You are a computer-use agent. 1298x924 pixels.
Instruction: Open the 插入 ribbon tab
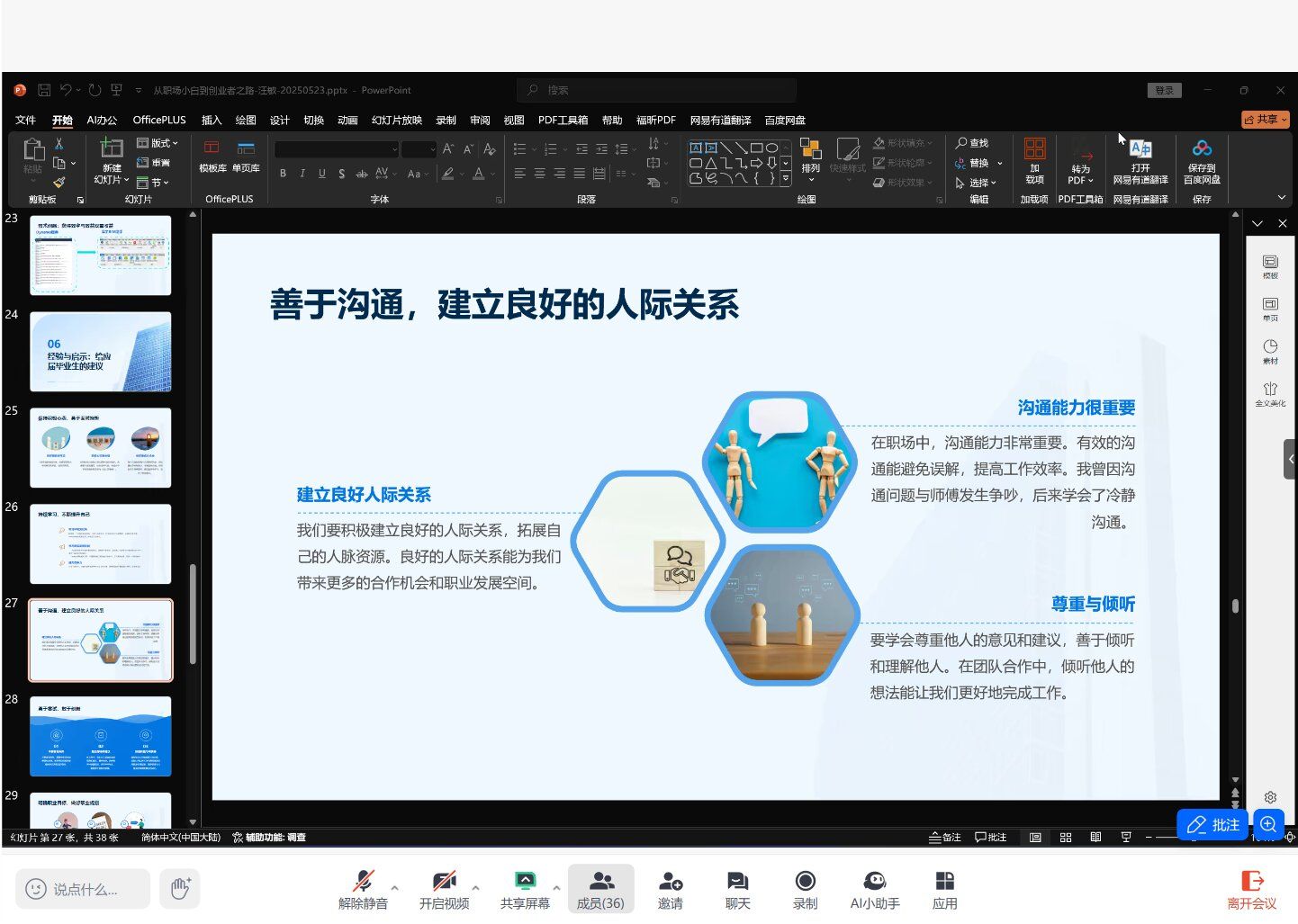[212, 120]
